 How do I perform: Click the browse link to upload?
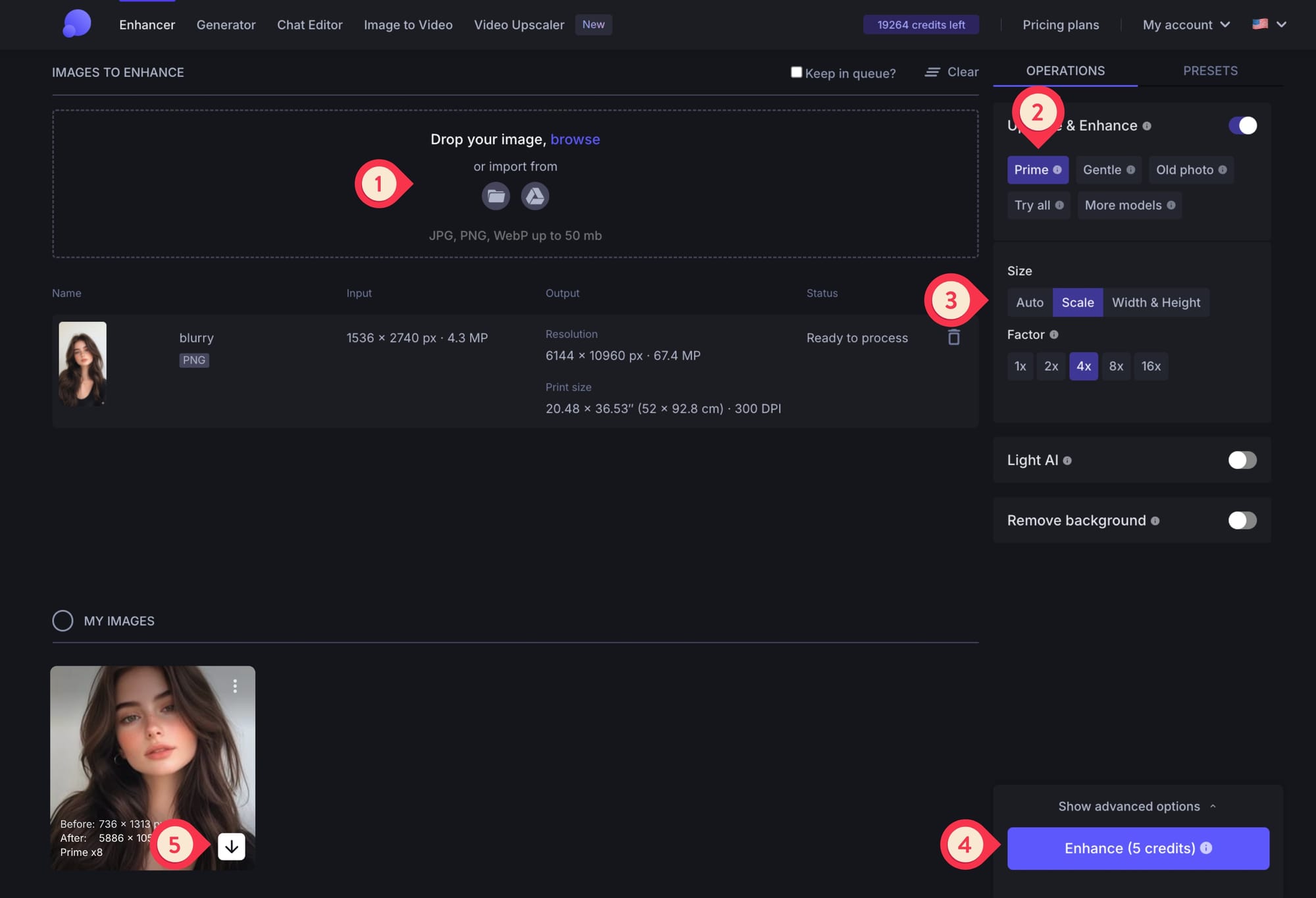pos(575,139)
